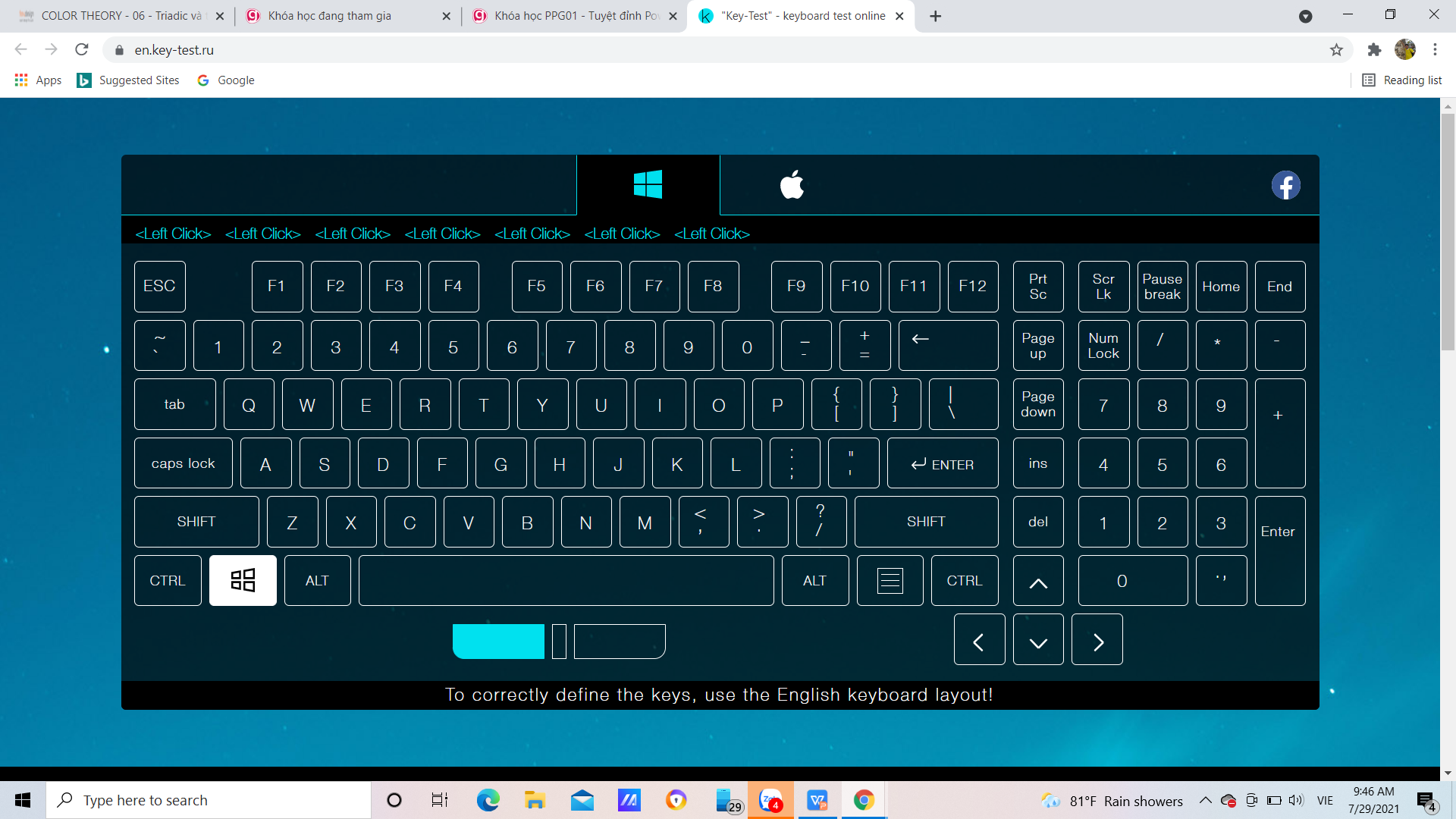The image size is (1456, 819).
Task: Click the down arrow key
Action: pos(1038,639)
